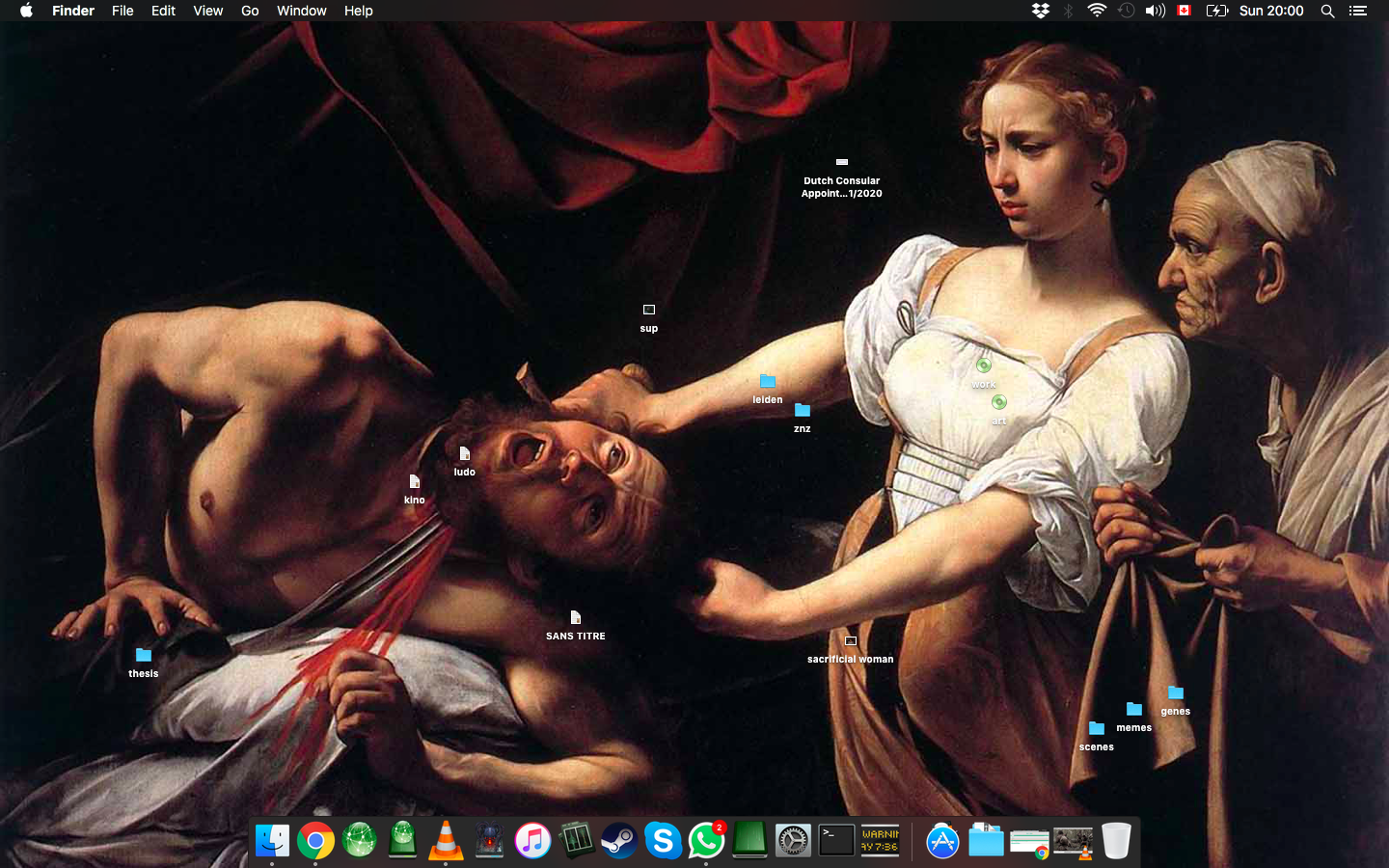This screenshot has height=868, width=1389.
Task: Select the sup file on desktop
Action: (x=648, y=318)
